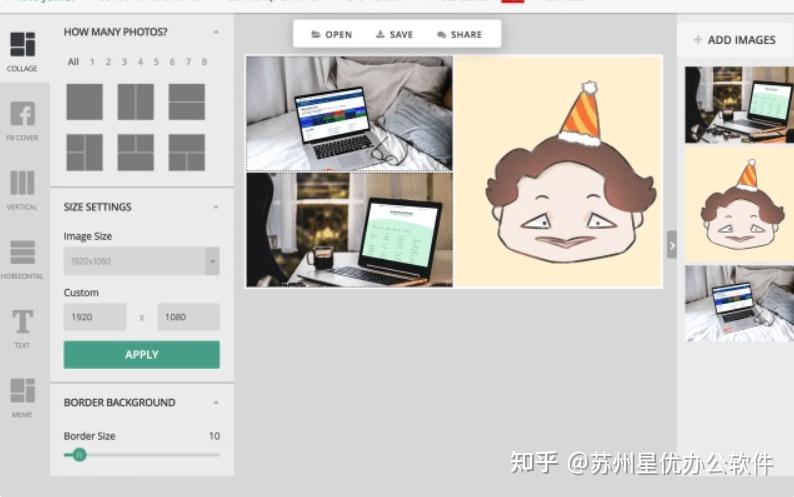
Task: Pick the two-column layout template
Action: (136, 102)
